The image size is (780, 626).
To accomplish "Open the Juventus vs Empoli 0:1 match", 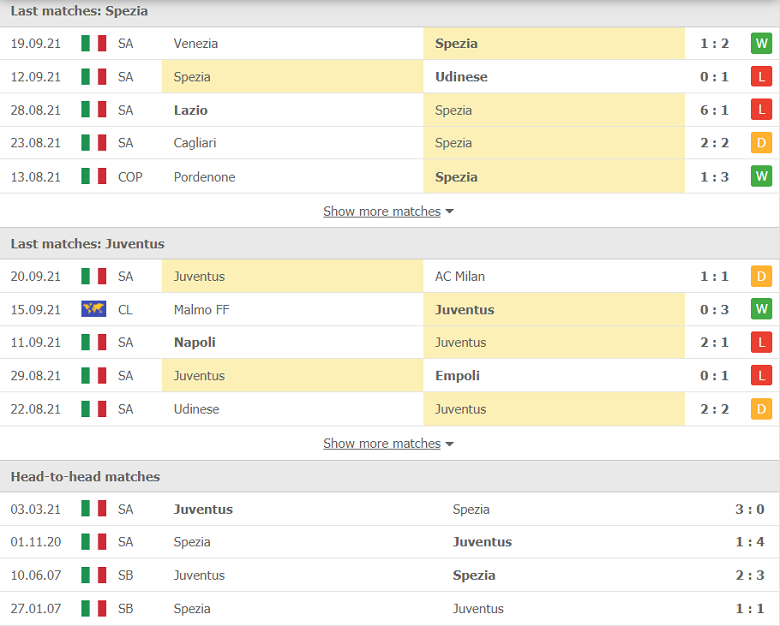I will coord(390,376).
